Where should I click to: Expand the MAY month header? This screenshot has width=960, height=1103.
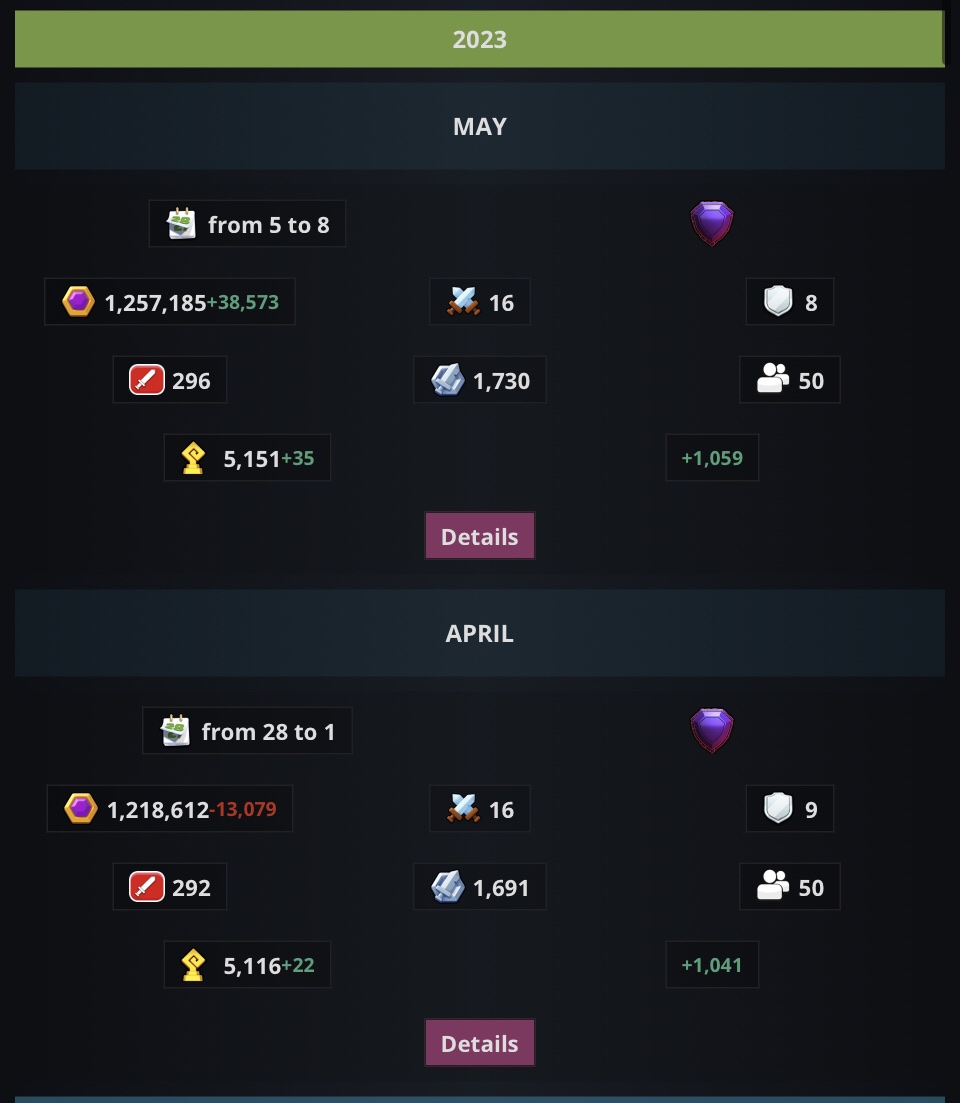pyautogui.click(x=480, y=126)
